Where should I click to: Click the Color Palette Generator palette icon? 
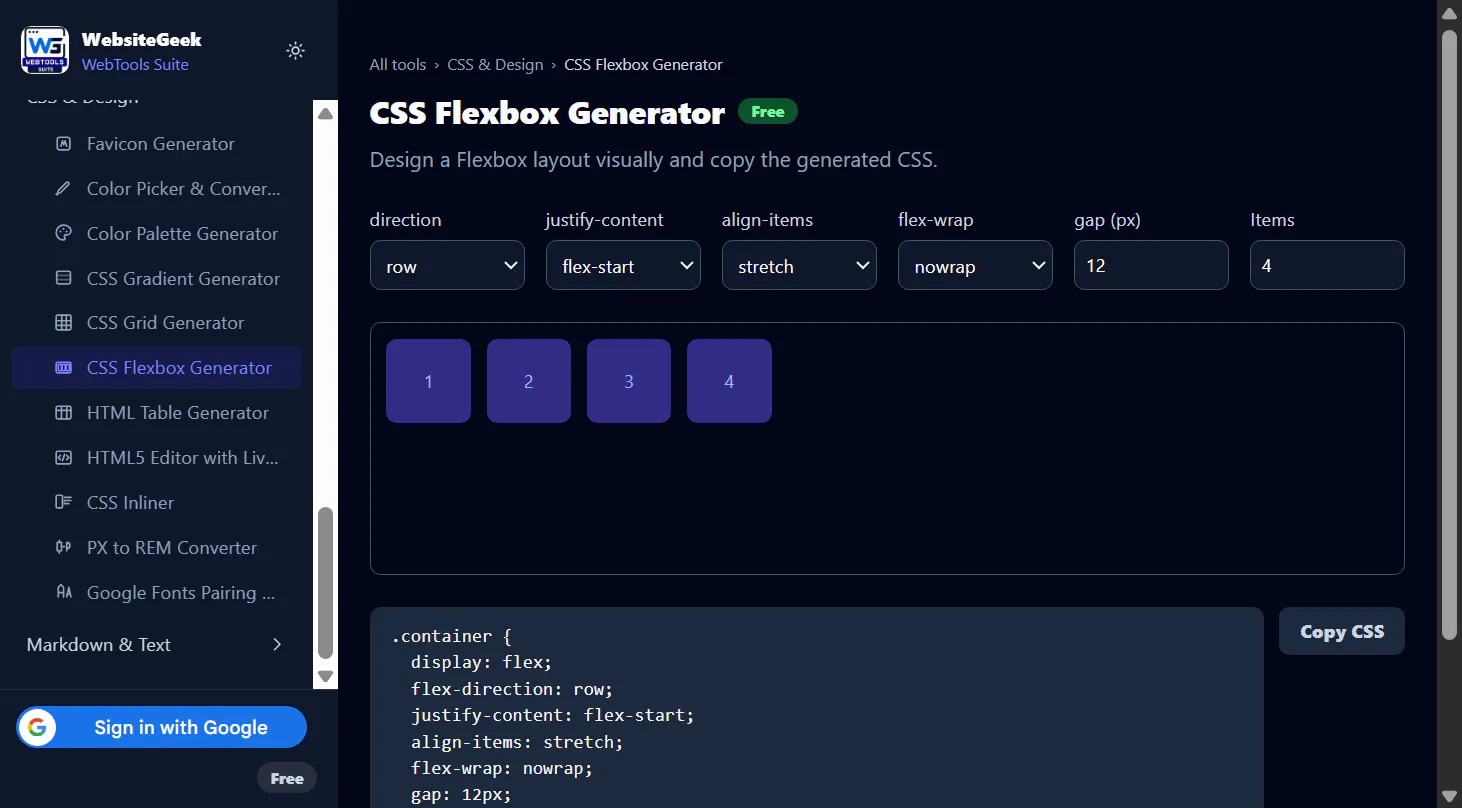pos(64,234)
